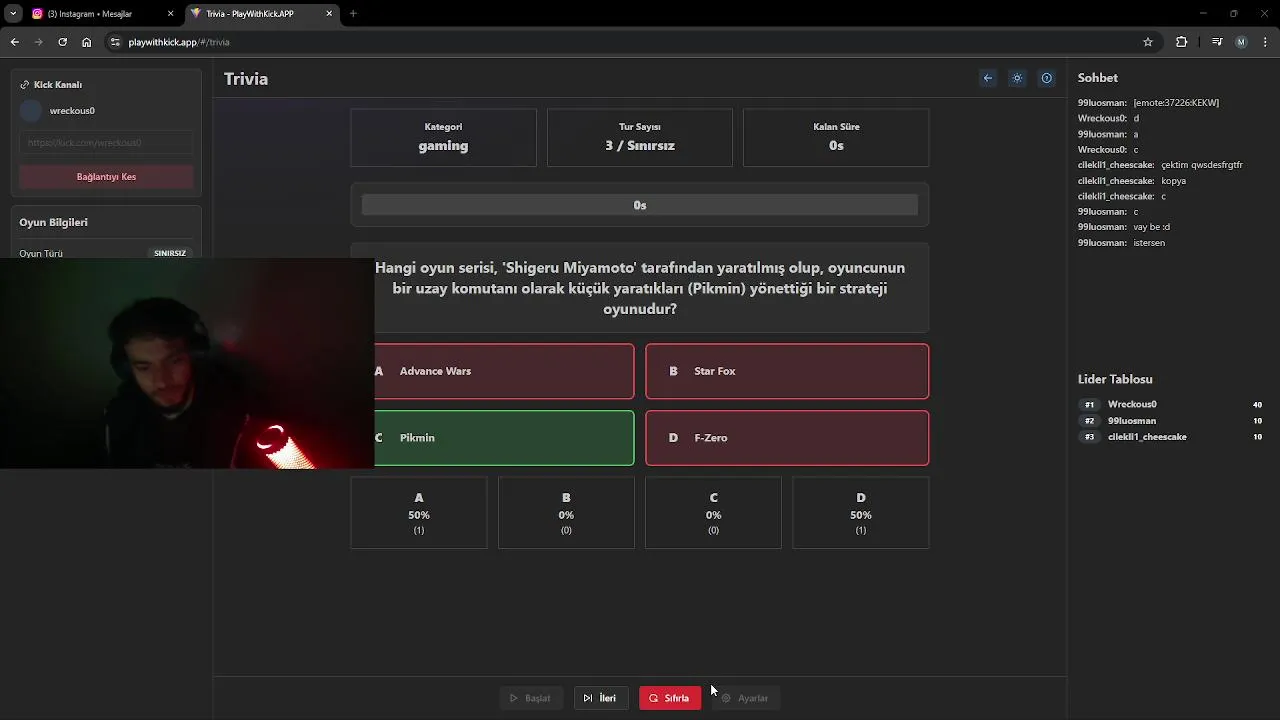The width and height of the screenshot is (1280, 720).
Task: Reload the page with refresh icon
Action: coord(62,42)
